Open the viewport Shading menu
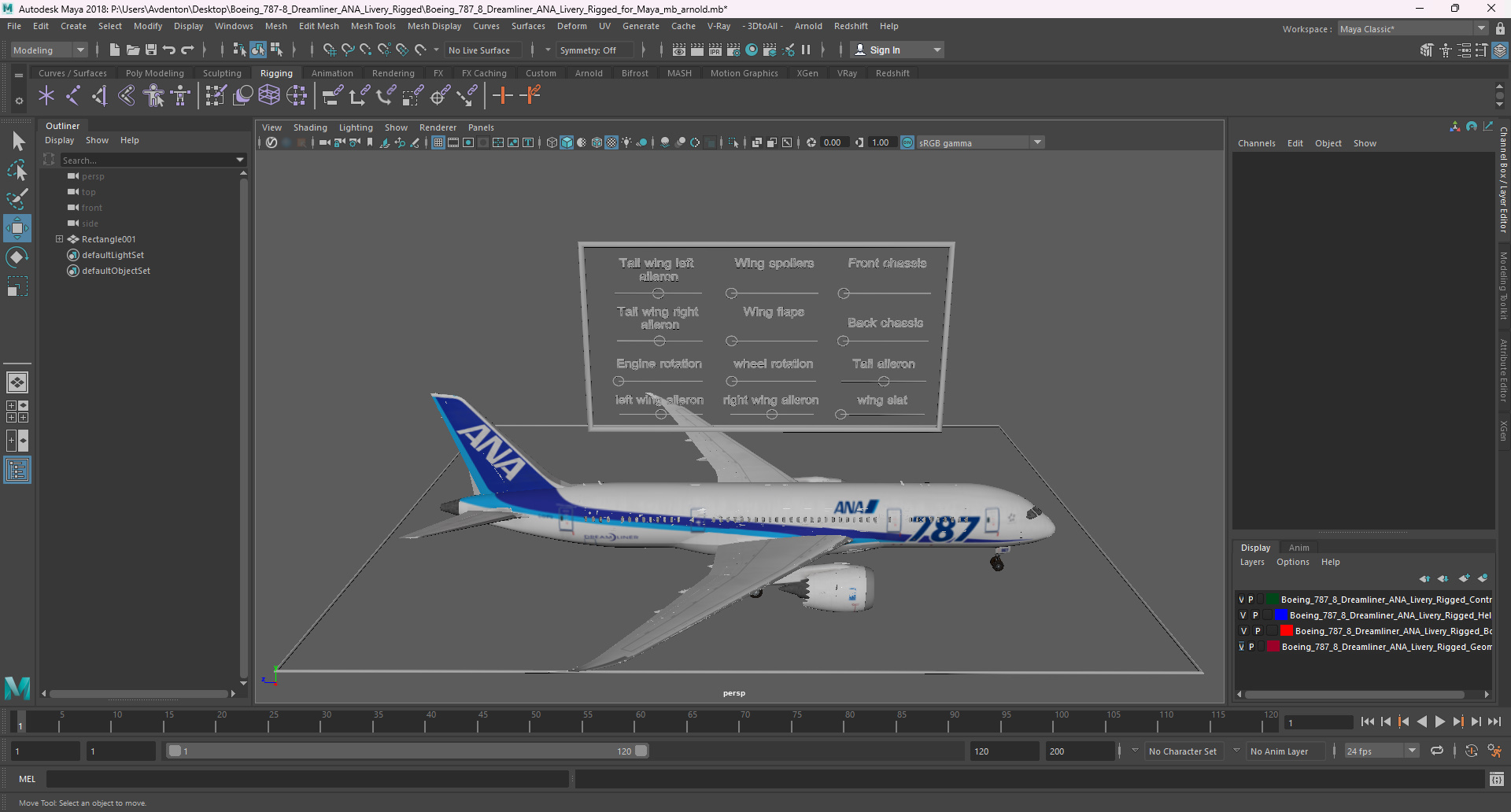This screenshot has height=812, width=1511. click(310, 127)
